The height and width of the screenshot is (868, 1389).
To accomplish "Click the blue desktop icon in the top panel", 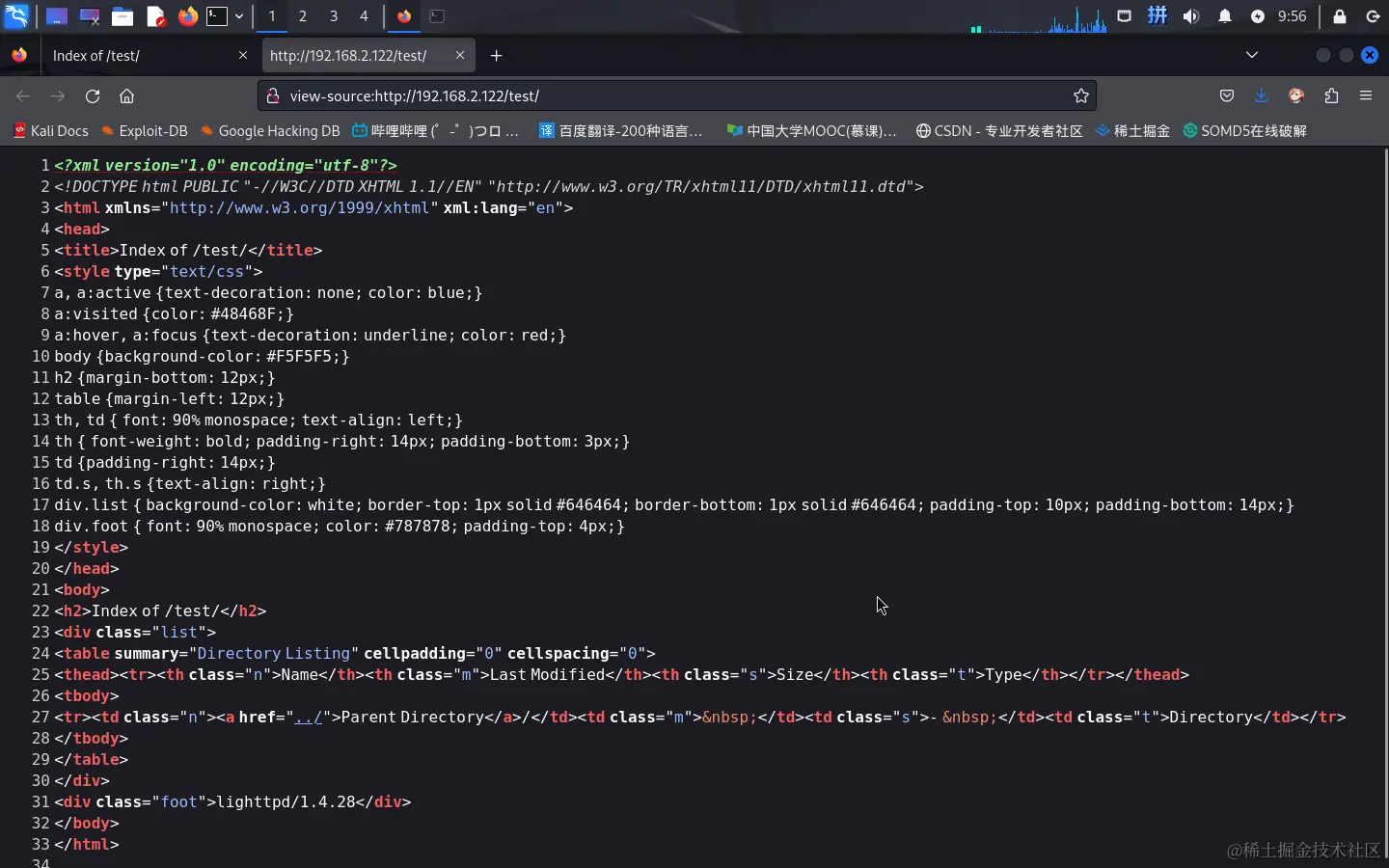I will [56, 16].
